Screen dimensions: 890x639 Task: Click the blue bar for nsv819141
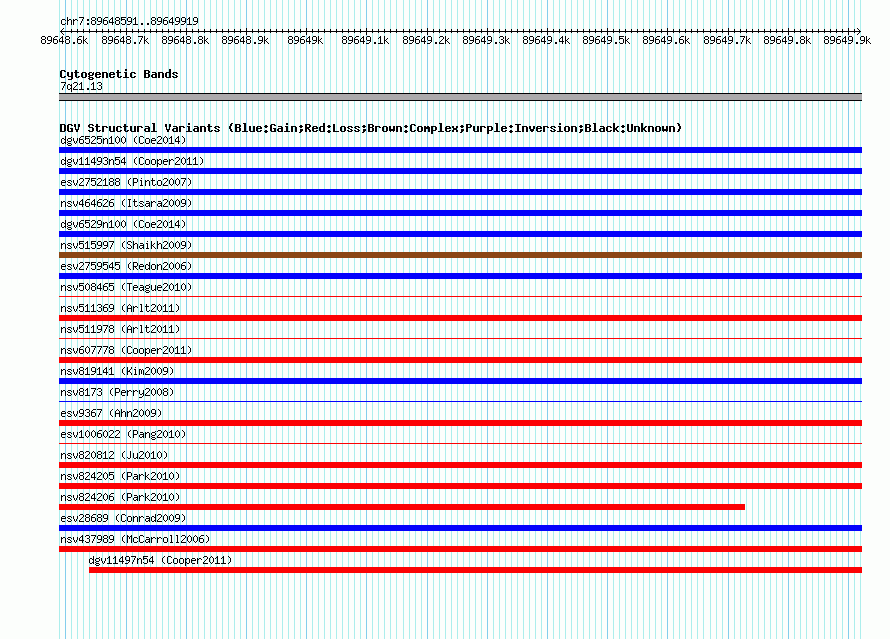coord(460,381)
